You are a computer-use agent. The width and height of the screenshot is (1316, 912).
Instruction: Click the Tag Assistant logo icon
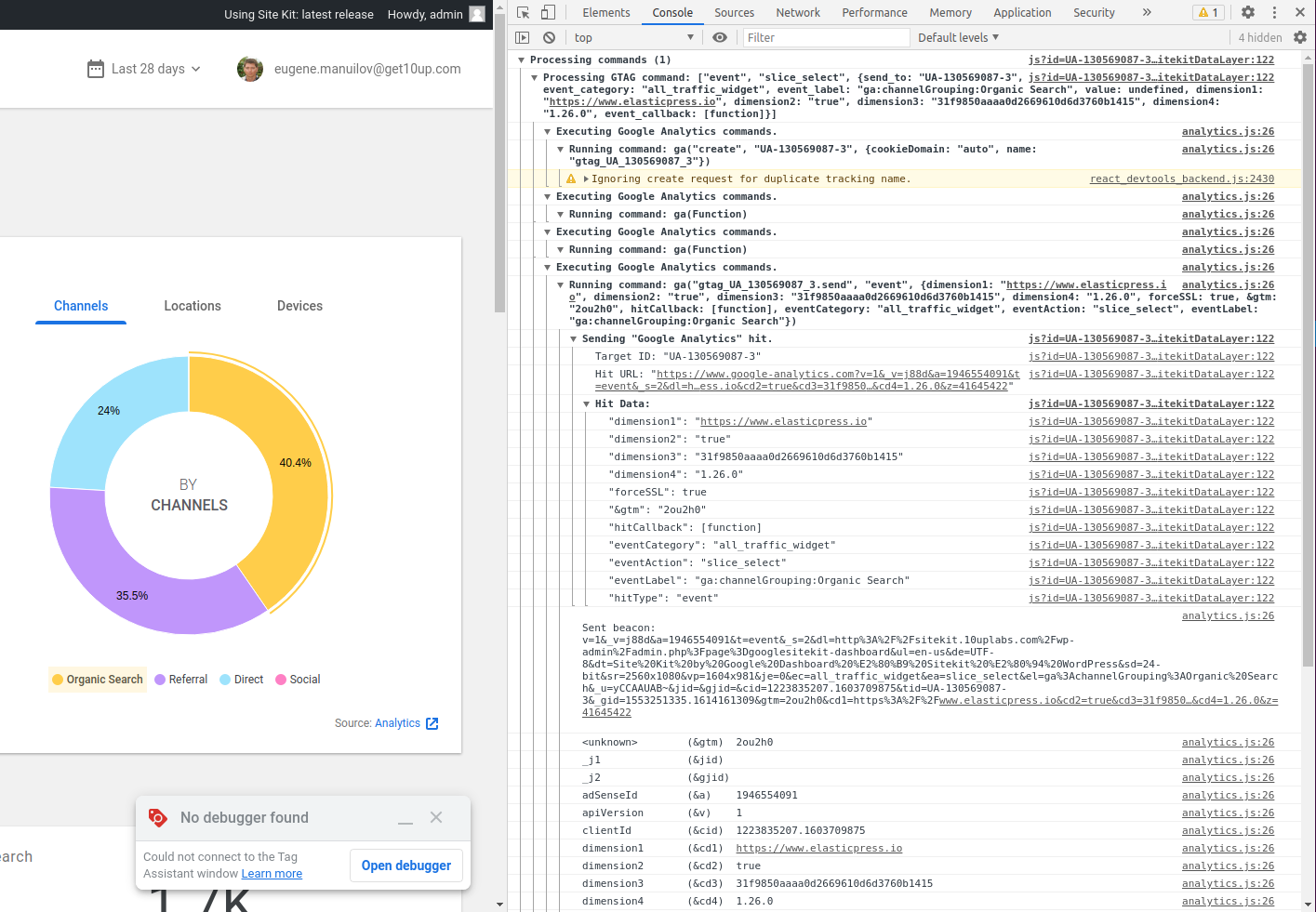(158, 817)
